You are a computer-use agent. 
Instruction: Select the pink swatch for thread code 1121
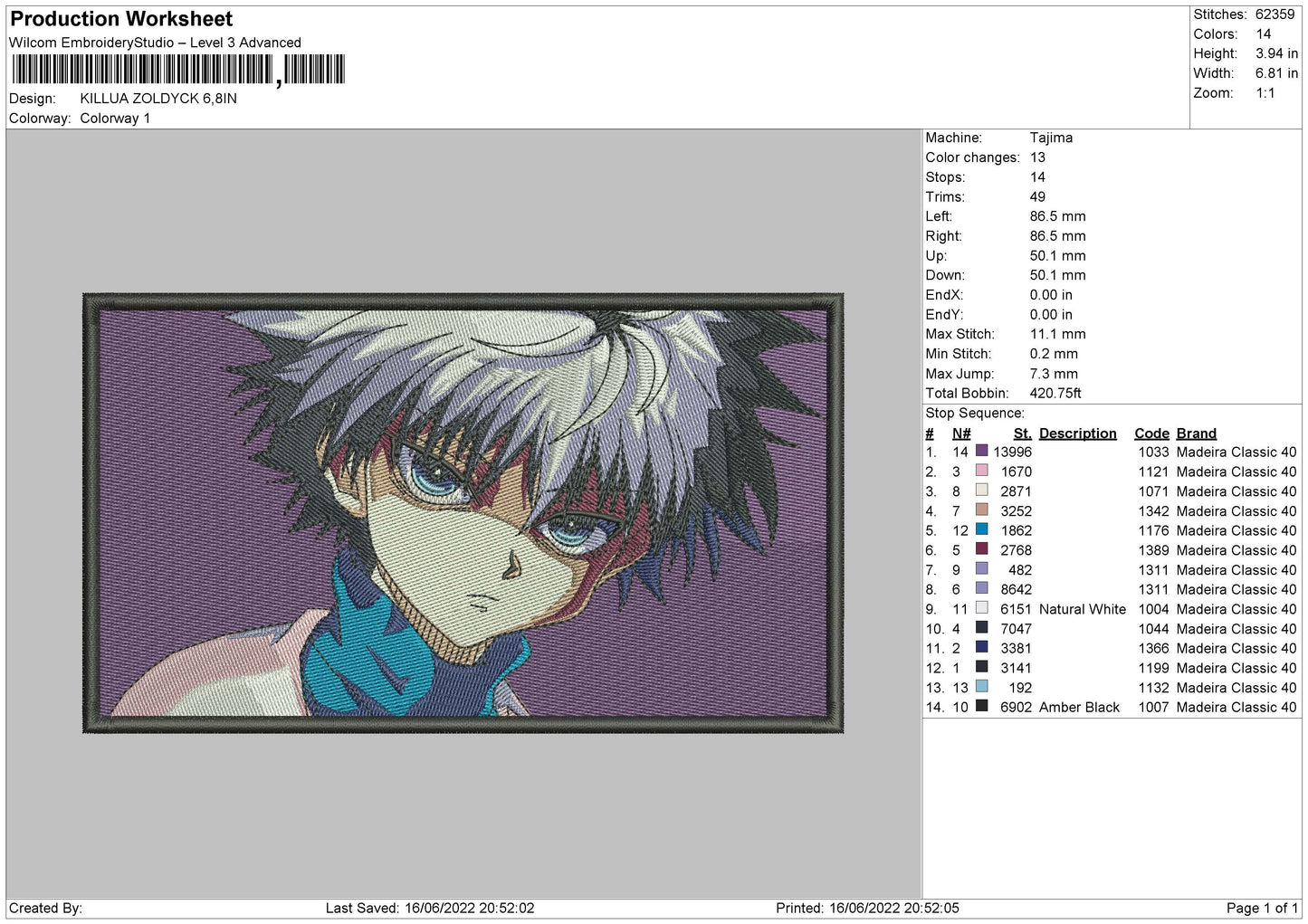click(981, 472)
